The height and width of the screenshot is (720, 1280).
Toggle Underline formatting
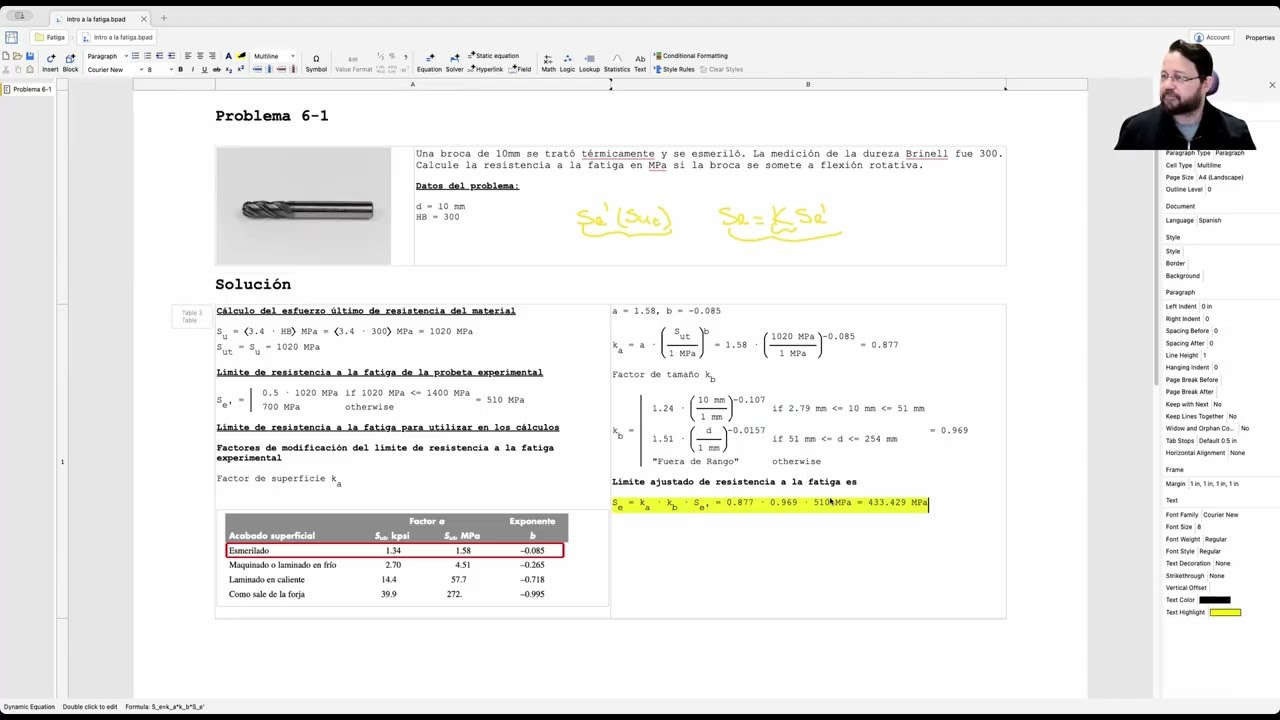[x=205, y=69]
